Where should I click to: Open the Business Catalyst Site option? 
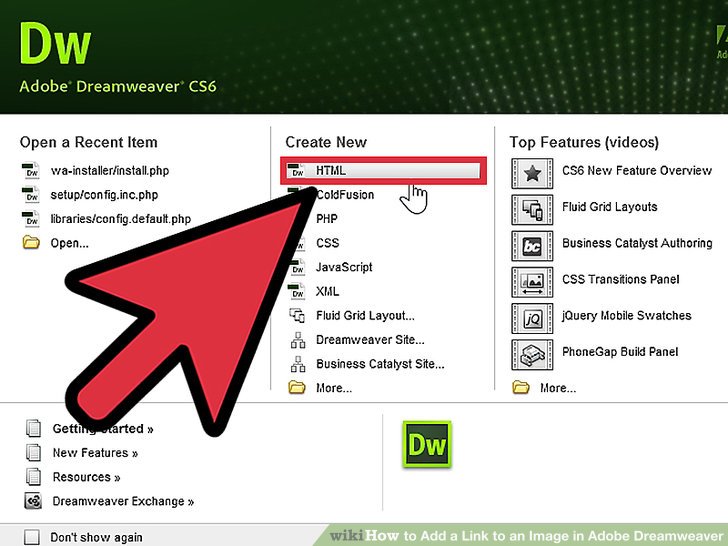(x=379, y=364)
